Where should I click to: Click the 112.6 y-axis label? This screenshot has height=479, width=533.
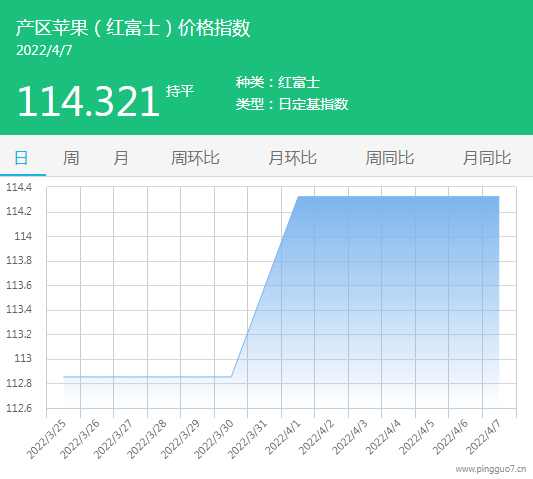click(x=19, y=408)
